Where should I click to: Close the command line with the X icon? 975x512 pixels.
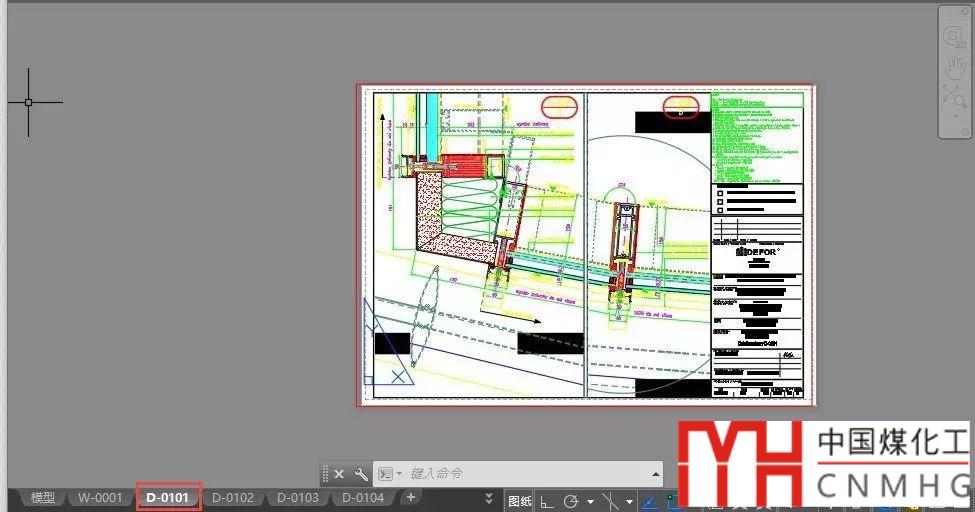tap(339, 474)
